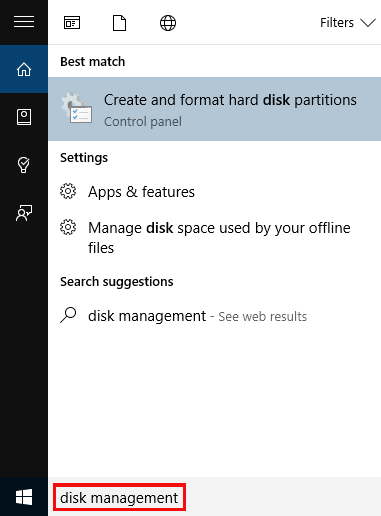Filter results by Documents icon
381x516 pixels.
click(x=119, y=23)
